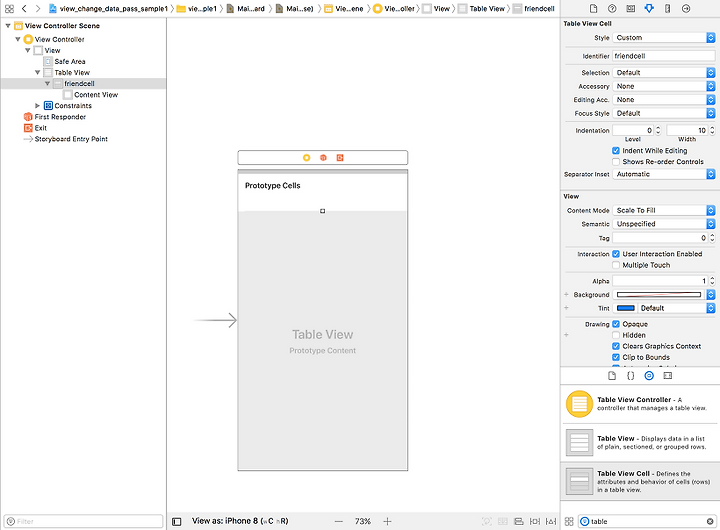The width and height of the screenshot is (720, 530).
Task: Toggle User Interaction Enabled checkbox
Action: [616, 254]
